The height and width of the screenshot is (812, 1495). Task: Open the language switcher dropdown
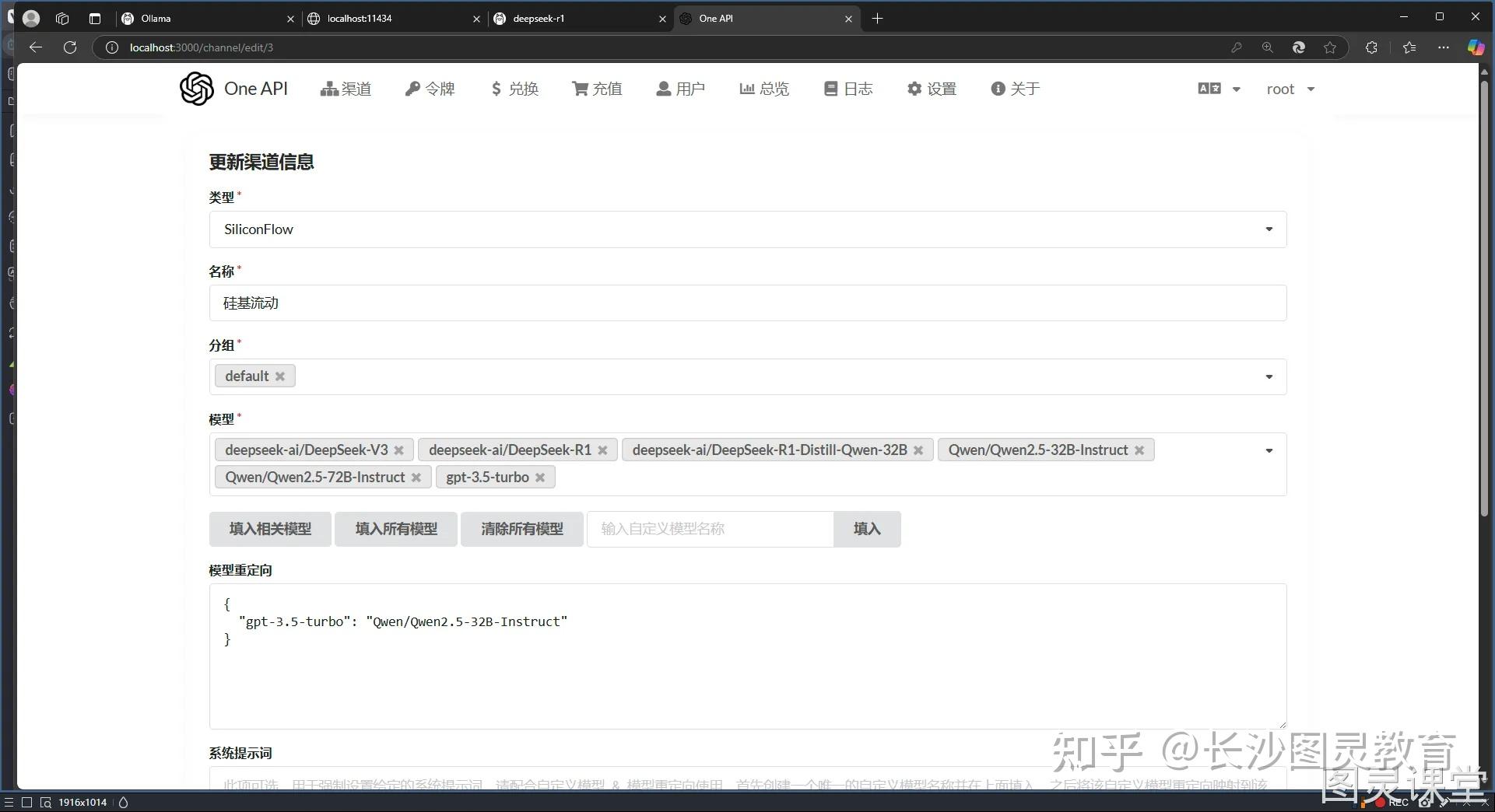1218,88
